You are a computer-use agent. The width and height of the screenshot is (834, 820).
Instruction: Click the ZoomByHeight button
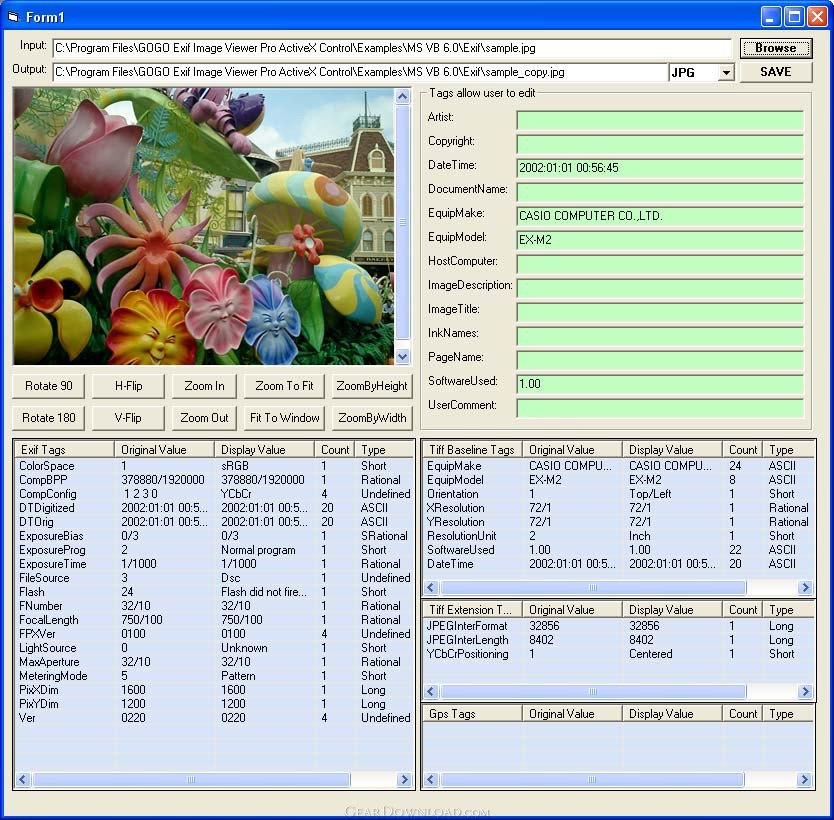coord(372,386)
